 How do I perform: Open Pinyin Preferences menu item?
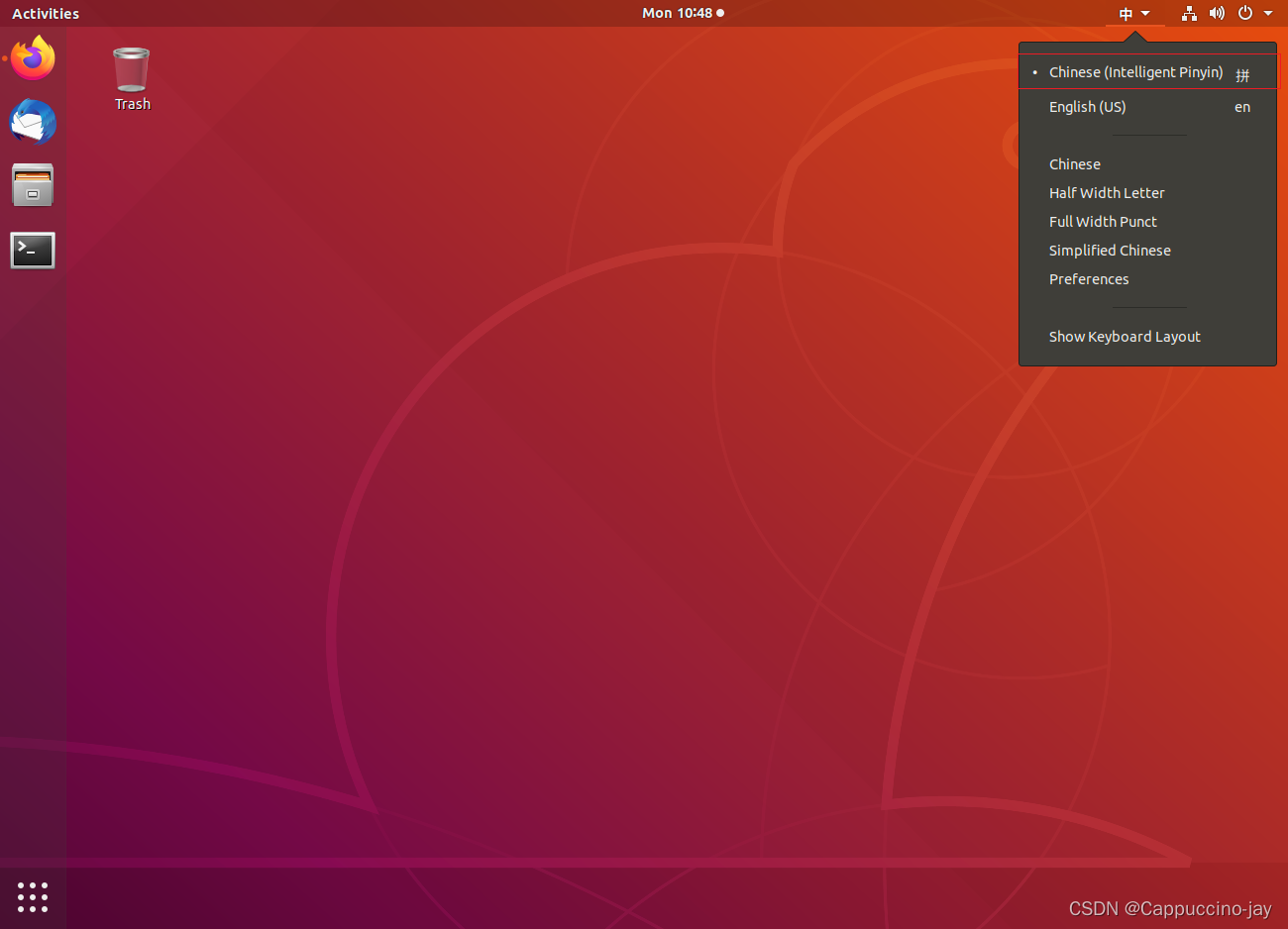(x=1148, y=279)
